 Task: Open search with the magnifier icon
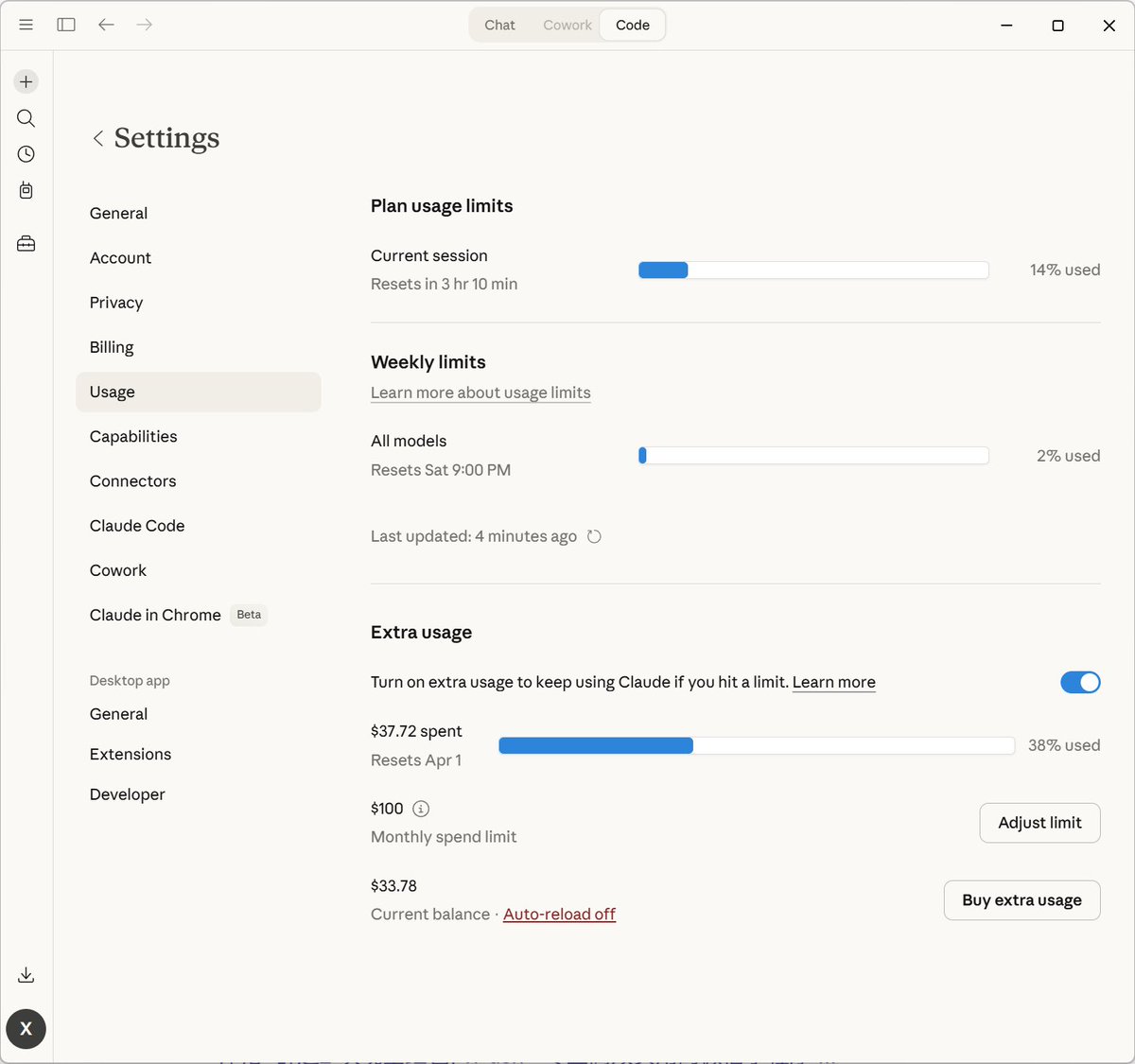pyautogui.click(x=26, y=118)
